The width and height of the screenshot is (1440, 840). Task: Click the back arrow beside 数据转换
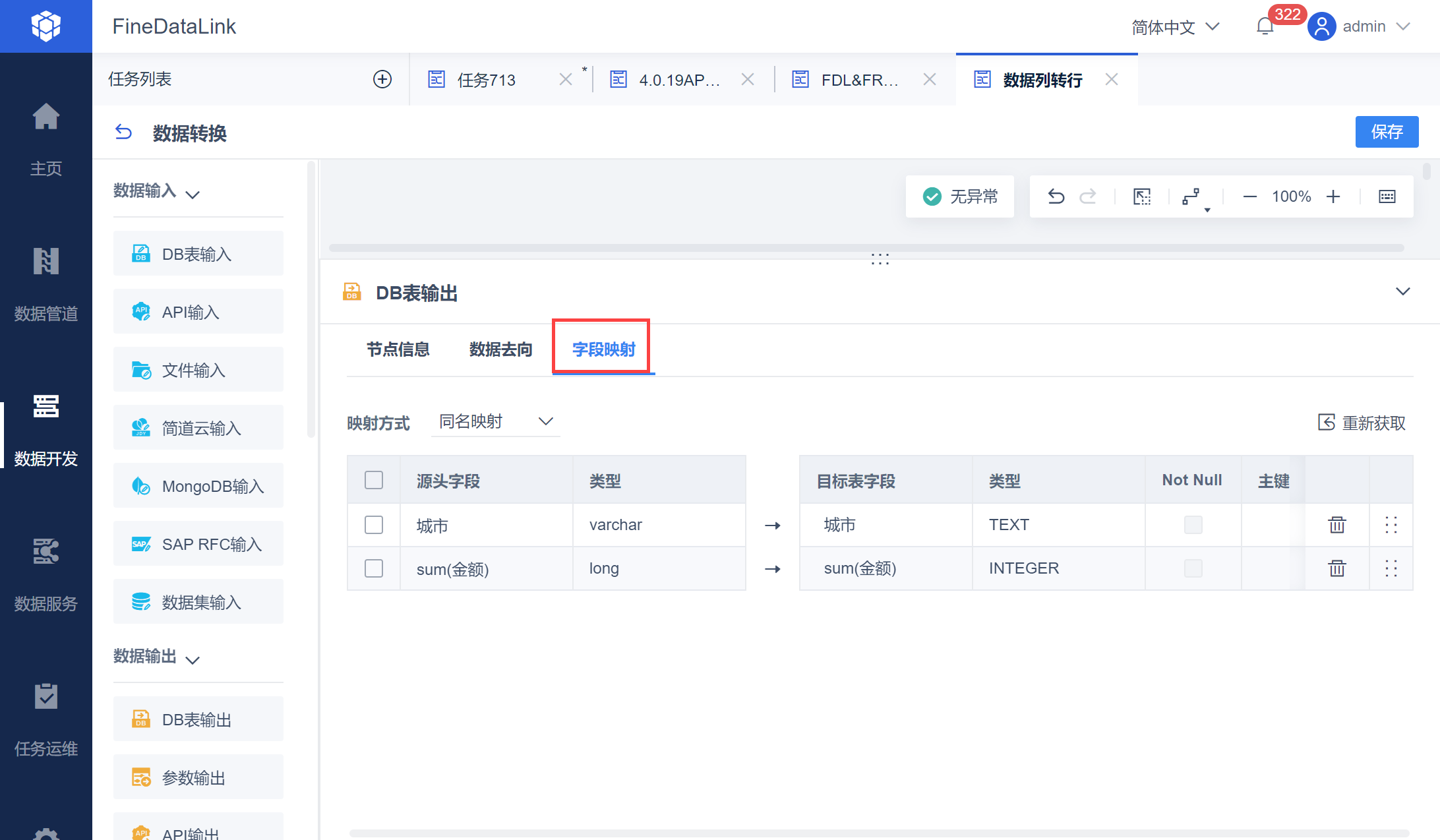tap(123, 133)
